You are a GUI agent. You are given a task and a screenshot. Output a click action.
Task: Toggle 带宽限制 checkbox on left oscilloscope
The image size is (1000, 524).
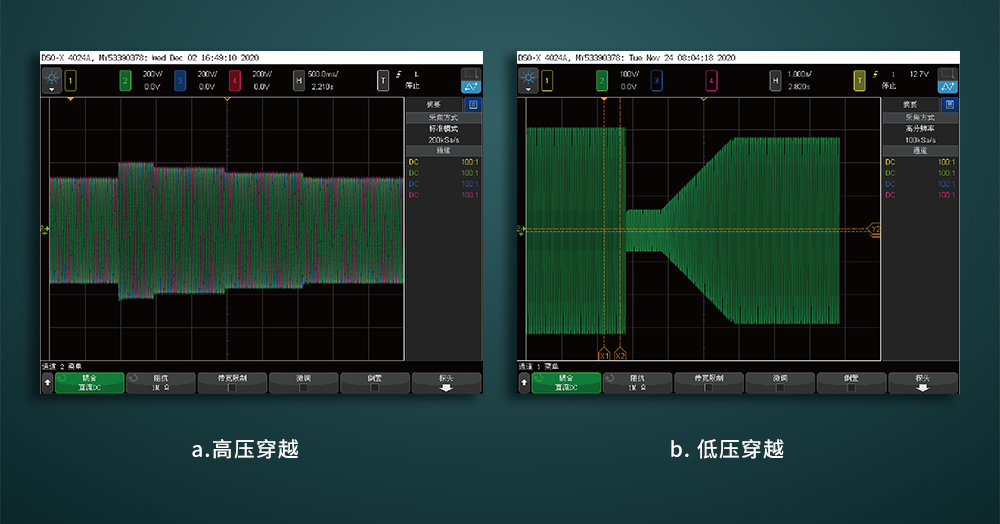233,383
